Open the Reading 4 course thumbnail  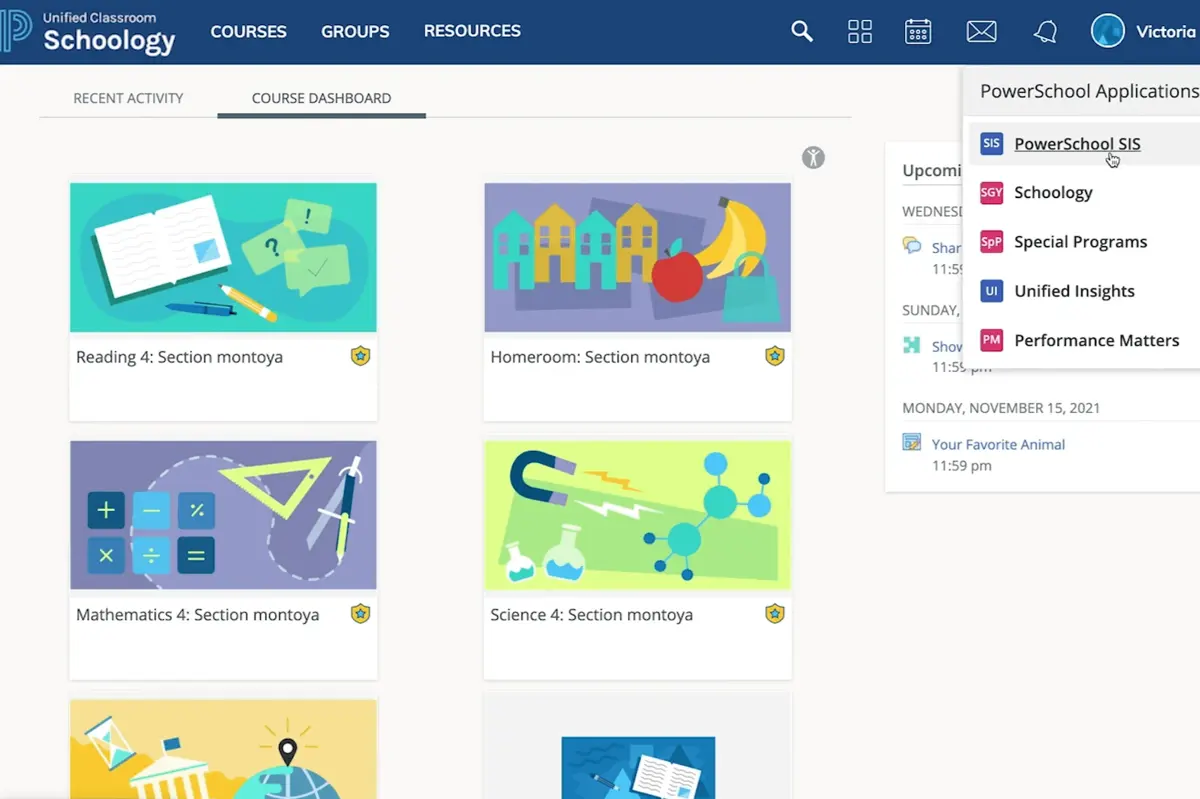tap(223, 257)
